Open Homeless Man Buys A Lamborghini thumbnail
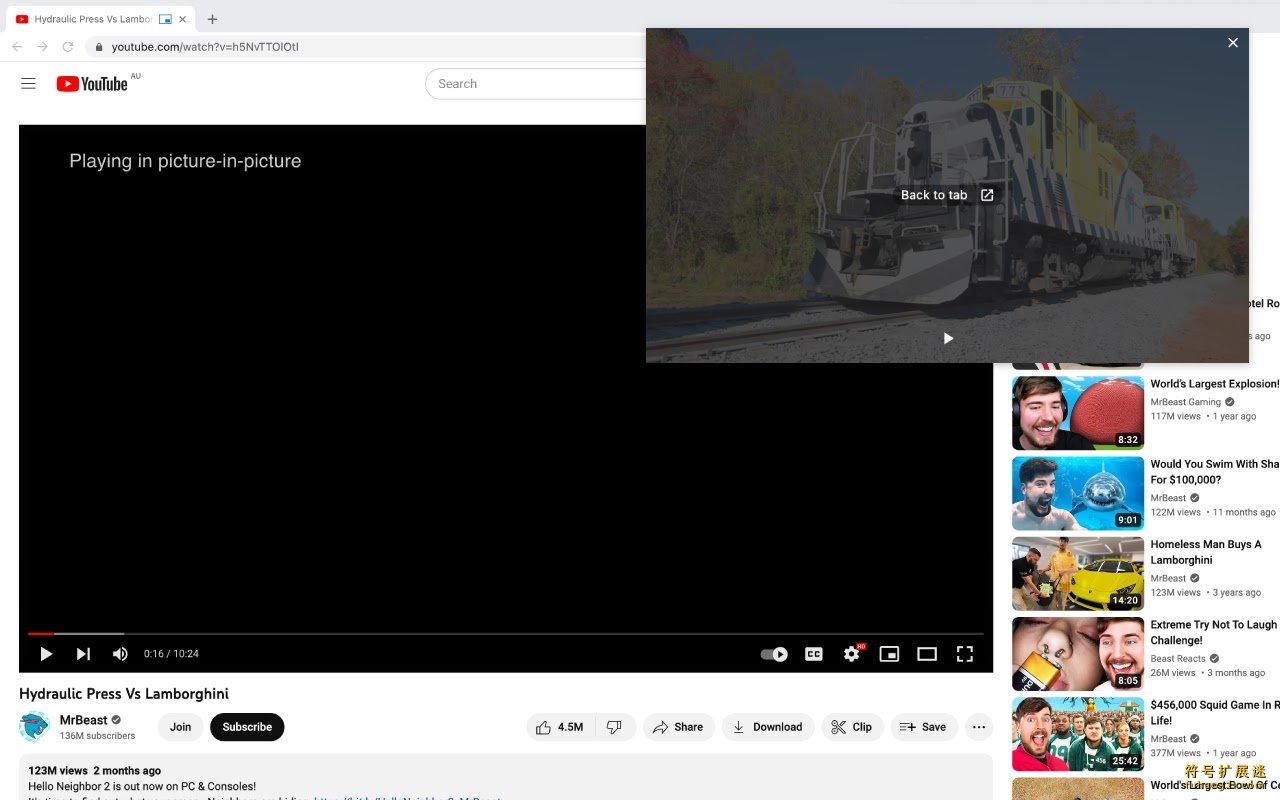This screenshot has width=1280, height=800. [x=1078, y=574]
